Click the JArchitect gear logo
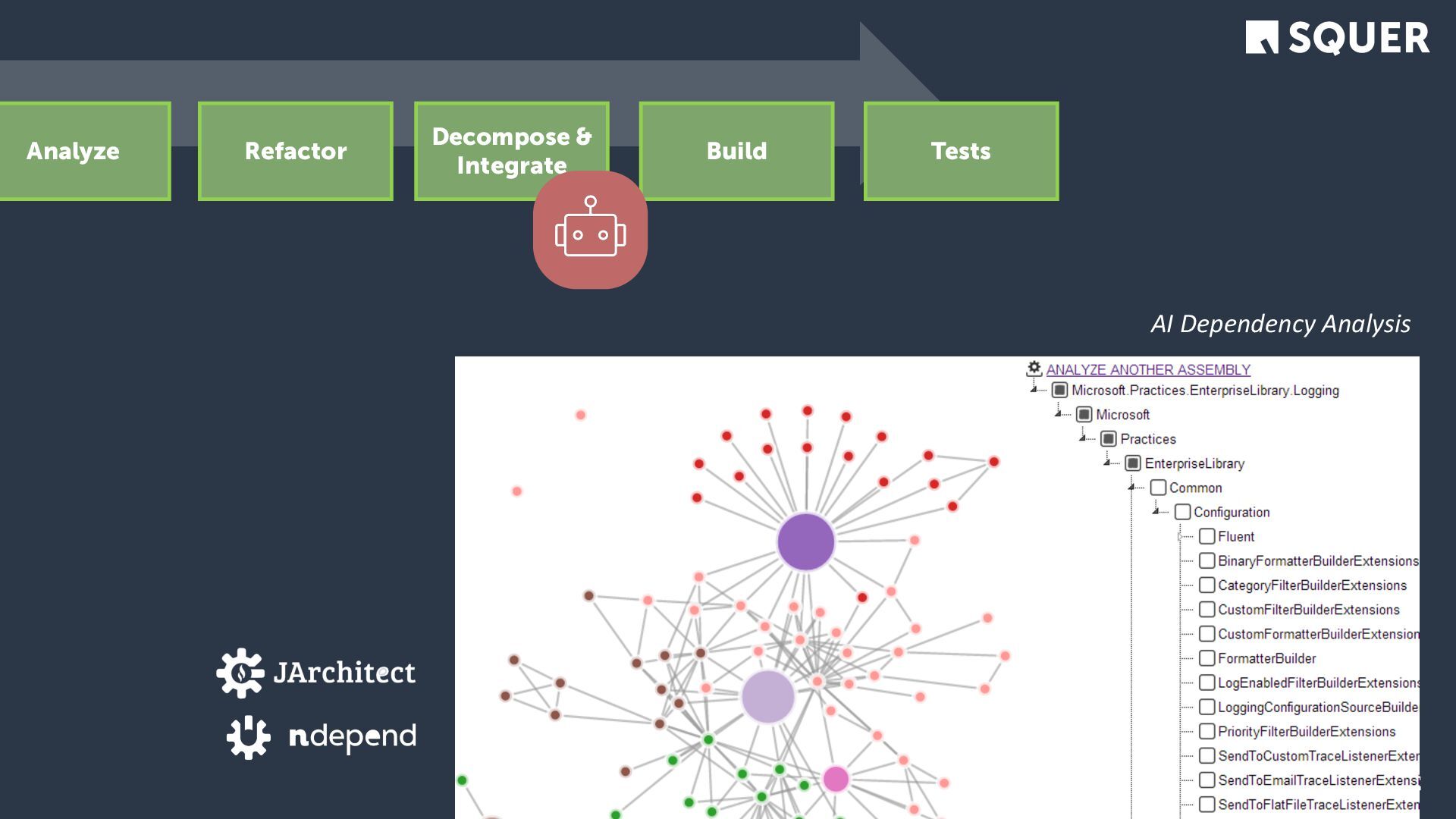Image resolution: width=1456 pixels, height=819 pixels. (x=240, y=673)
